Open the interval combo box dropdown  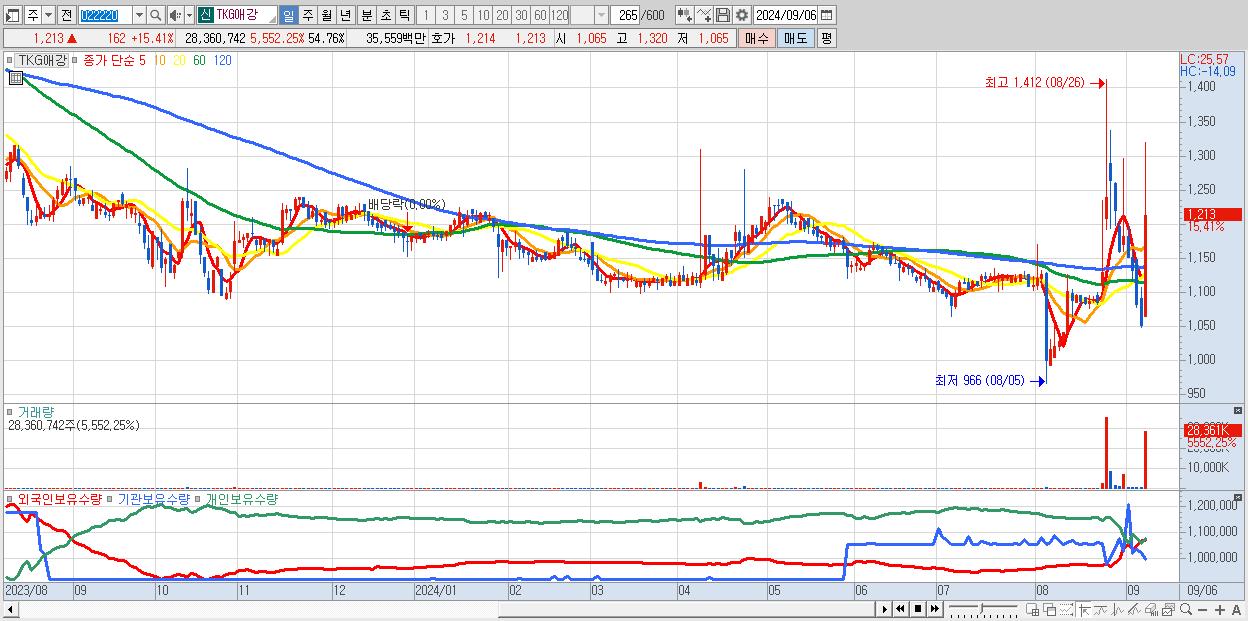[x=601, y=15]
